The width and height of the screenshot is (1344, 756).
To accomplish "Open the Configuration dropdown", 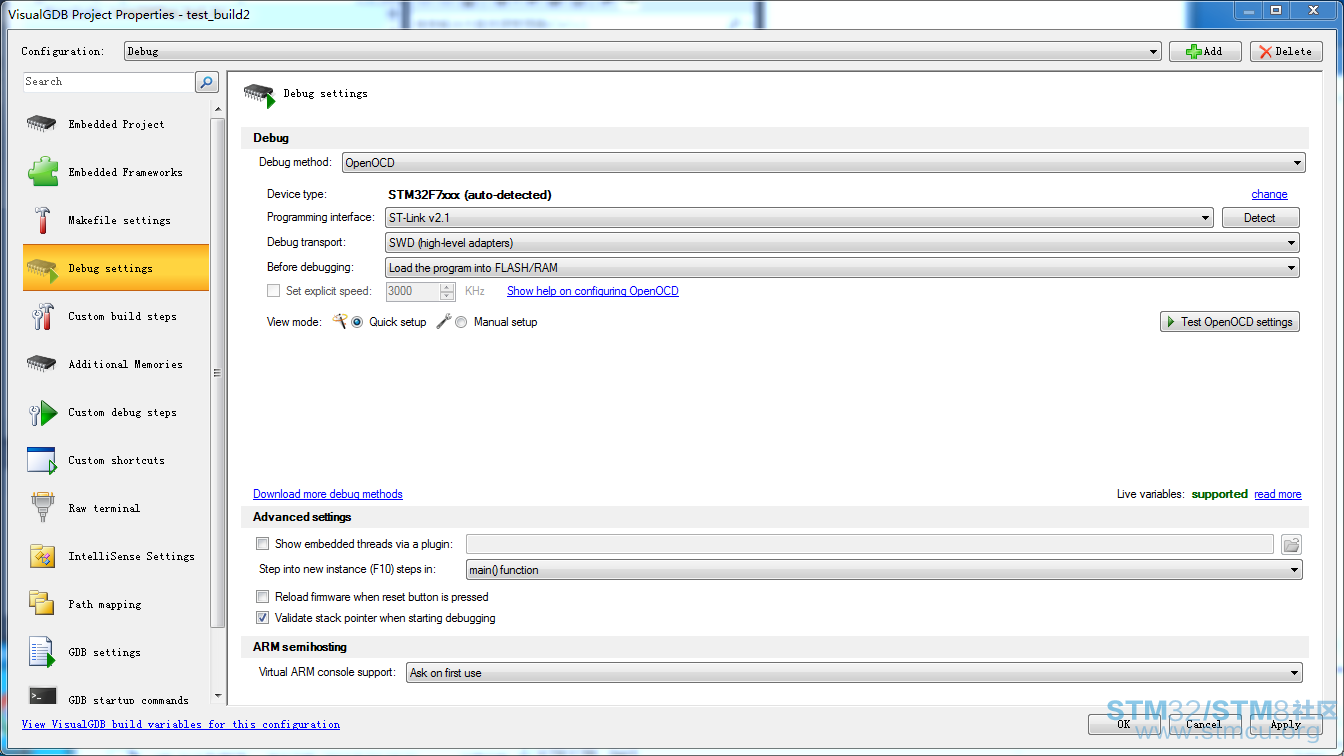I will coord(642,51).
